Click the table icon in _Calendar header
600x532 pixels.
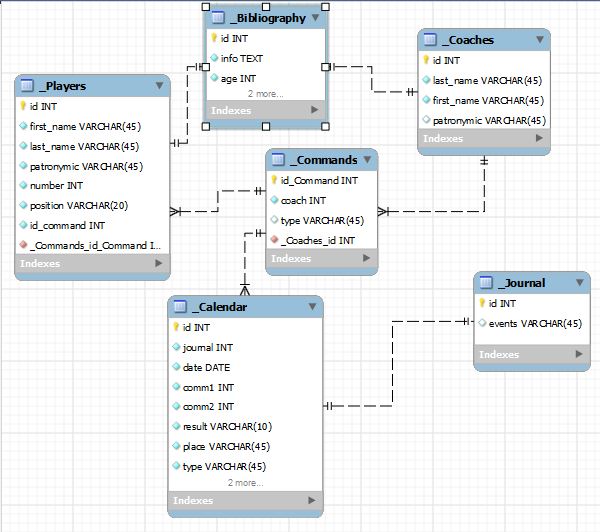(x=180, y=306)
